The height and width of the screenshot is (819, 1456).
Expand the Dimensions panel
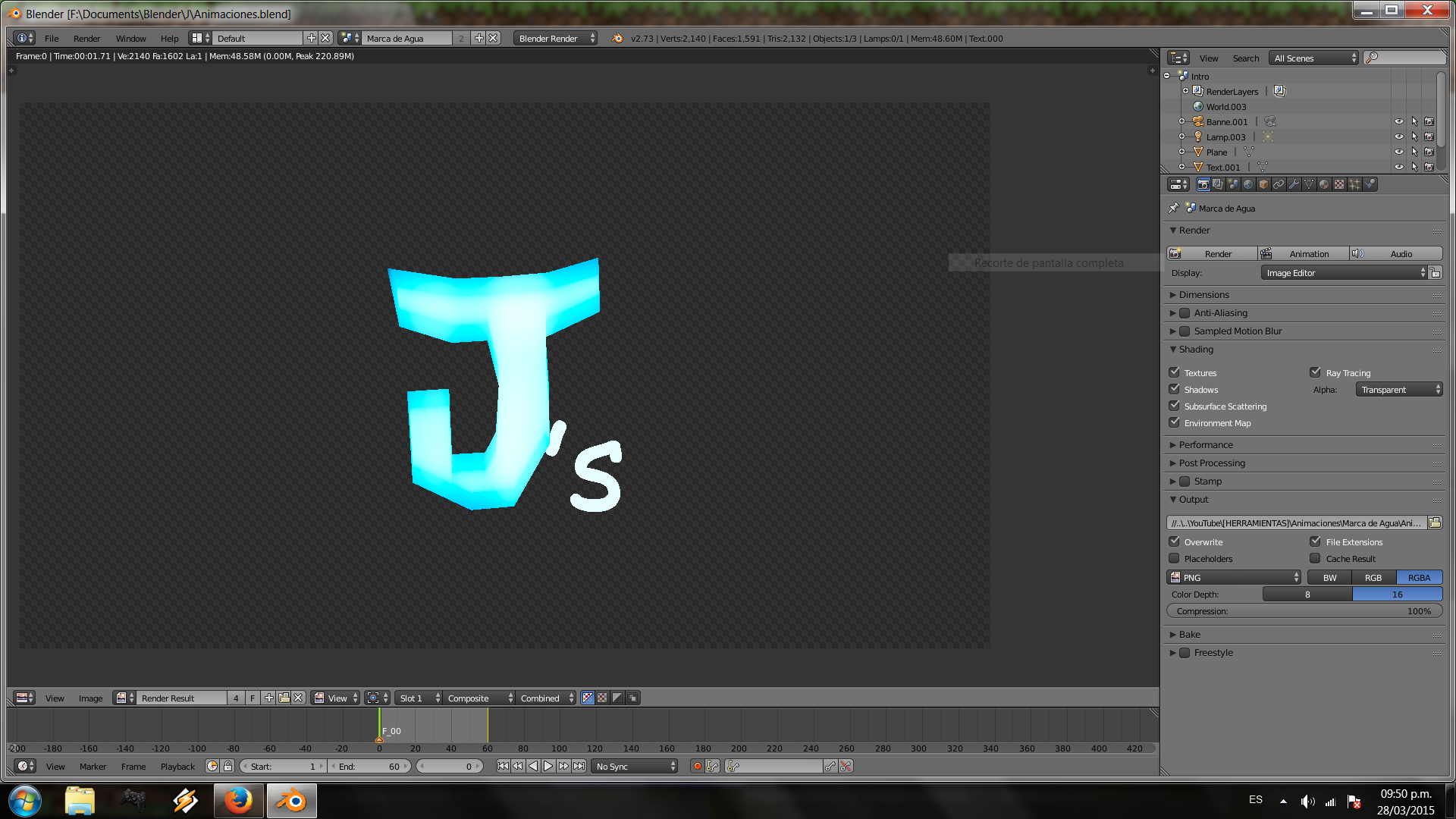click(1203, 295)
